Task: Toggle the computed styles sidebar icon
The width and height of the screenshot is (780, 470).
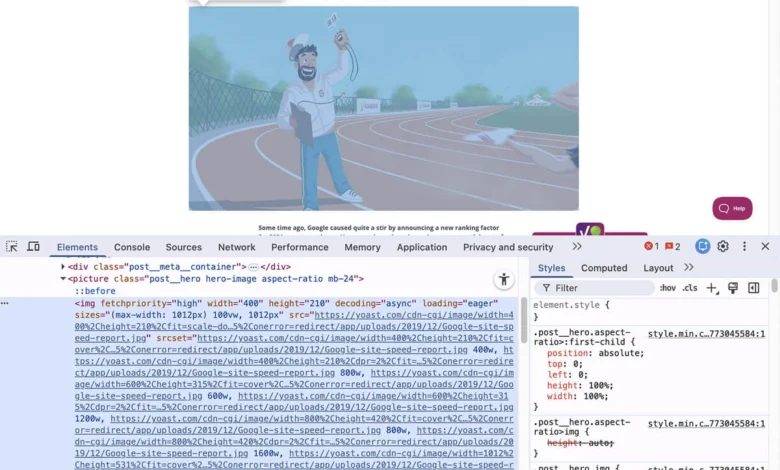Action: 753,288
